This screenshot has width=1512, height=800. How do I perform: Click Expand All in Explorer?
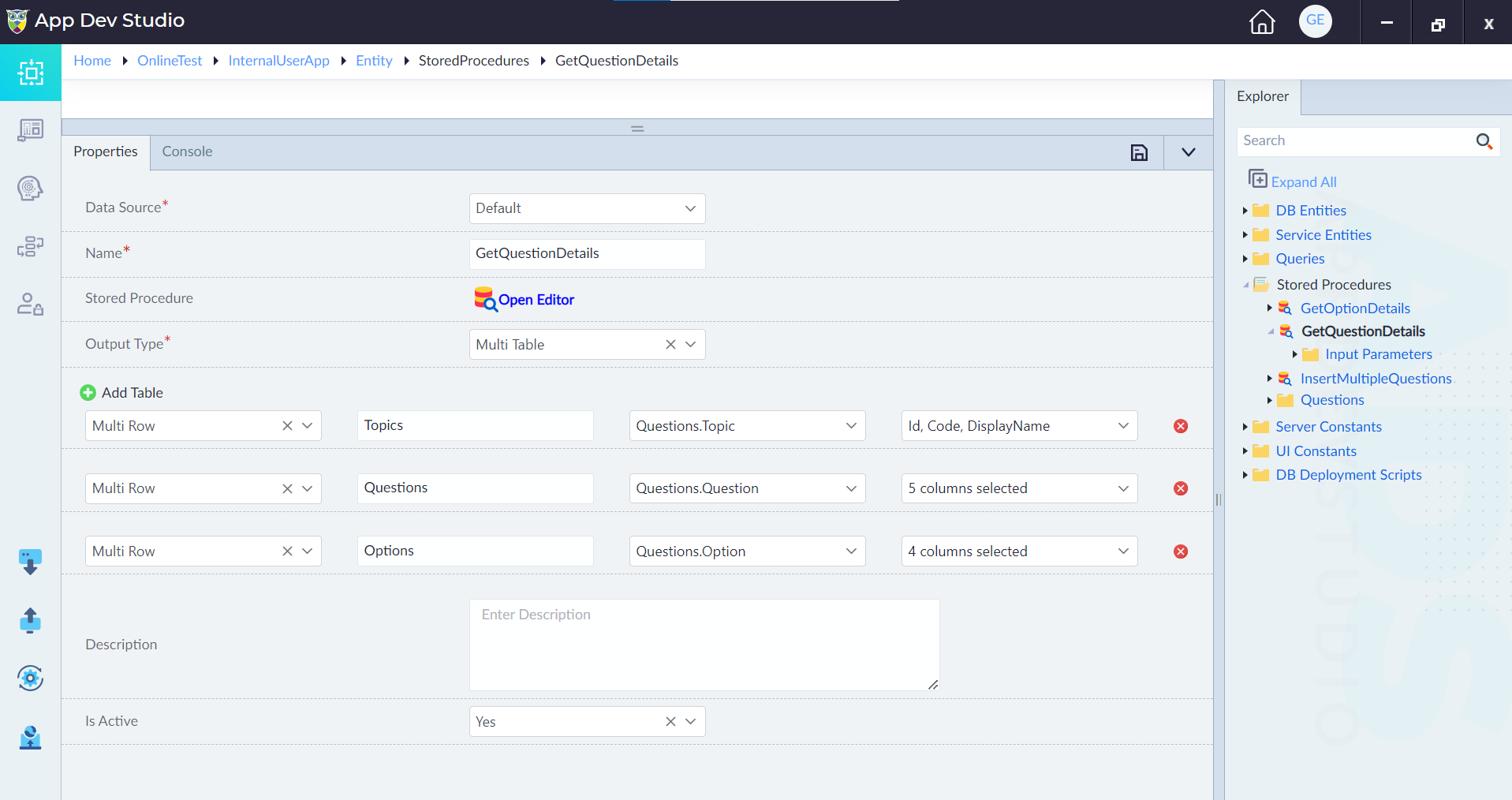(1303, 182)
